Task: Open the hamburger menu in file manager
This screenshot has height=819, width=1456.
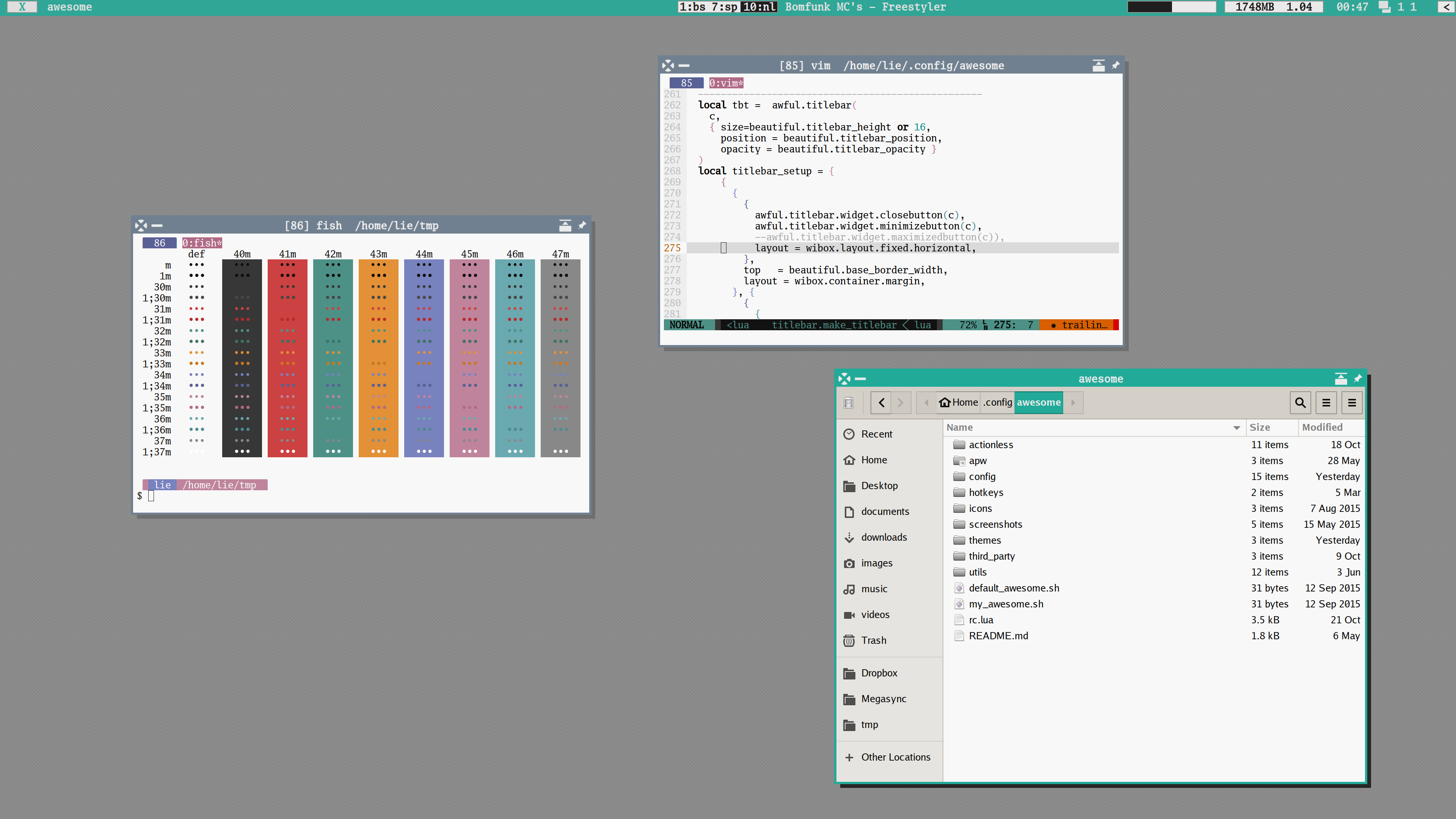Action: pyautogui.click(x=1352, y=402)
